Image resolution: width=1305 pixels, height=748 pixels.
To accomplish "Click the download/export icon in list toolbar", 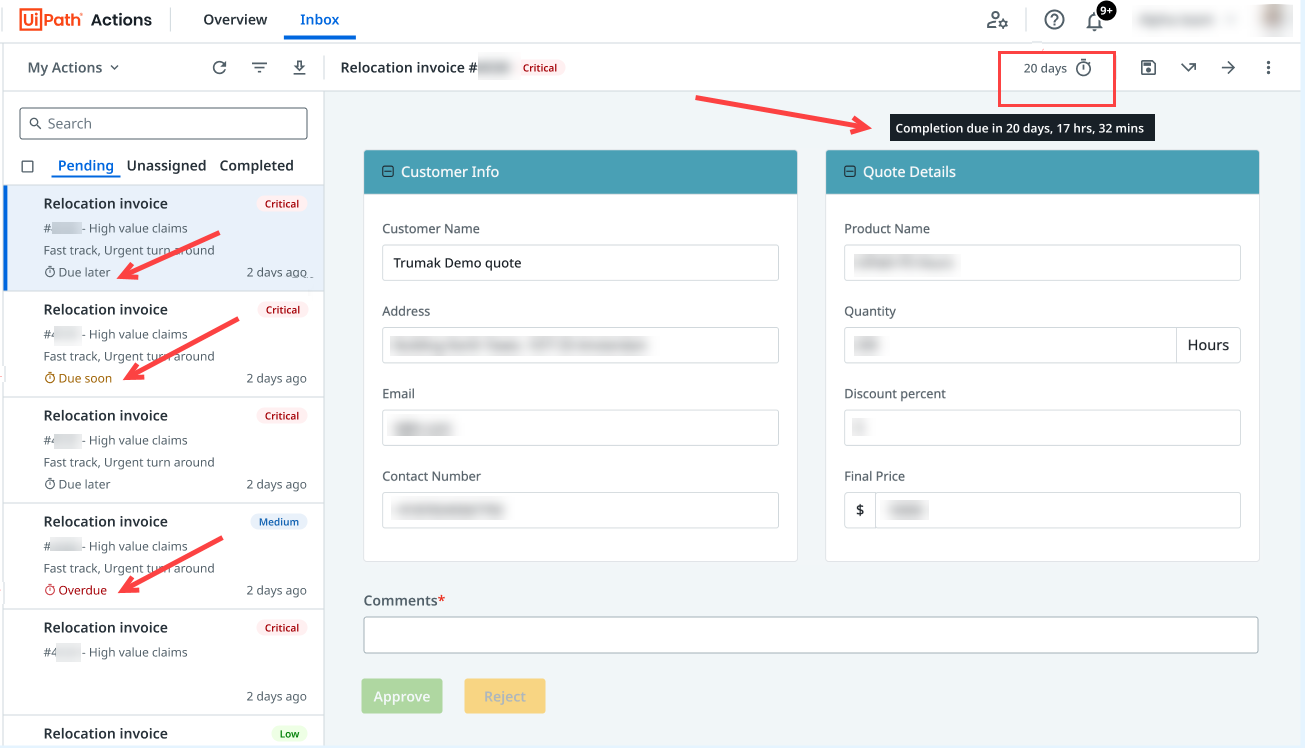I will [x=299, y=68].
